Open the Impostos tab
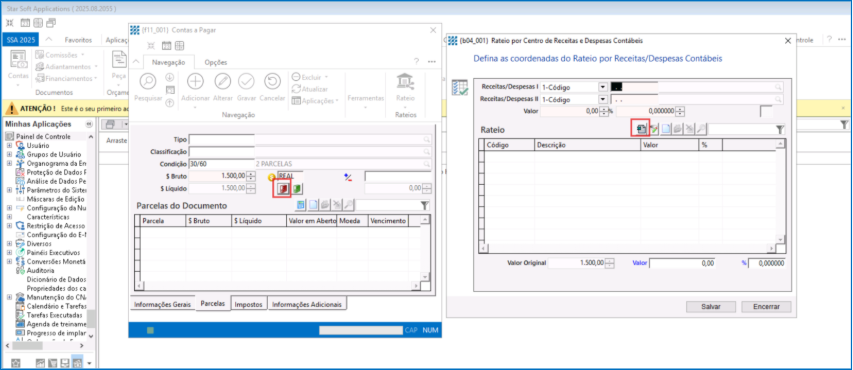 (x=249, y=304)
